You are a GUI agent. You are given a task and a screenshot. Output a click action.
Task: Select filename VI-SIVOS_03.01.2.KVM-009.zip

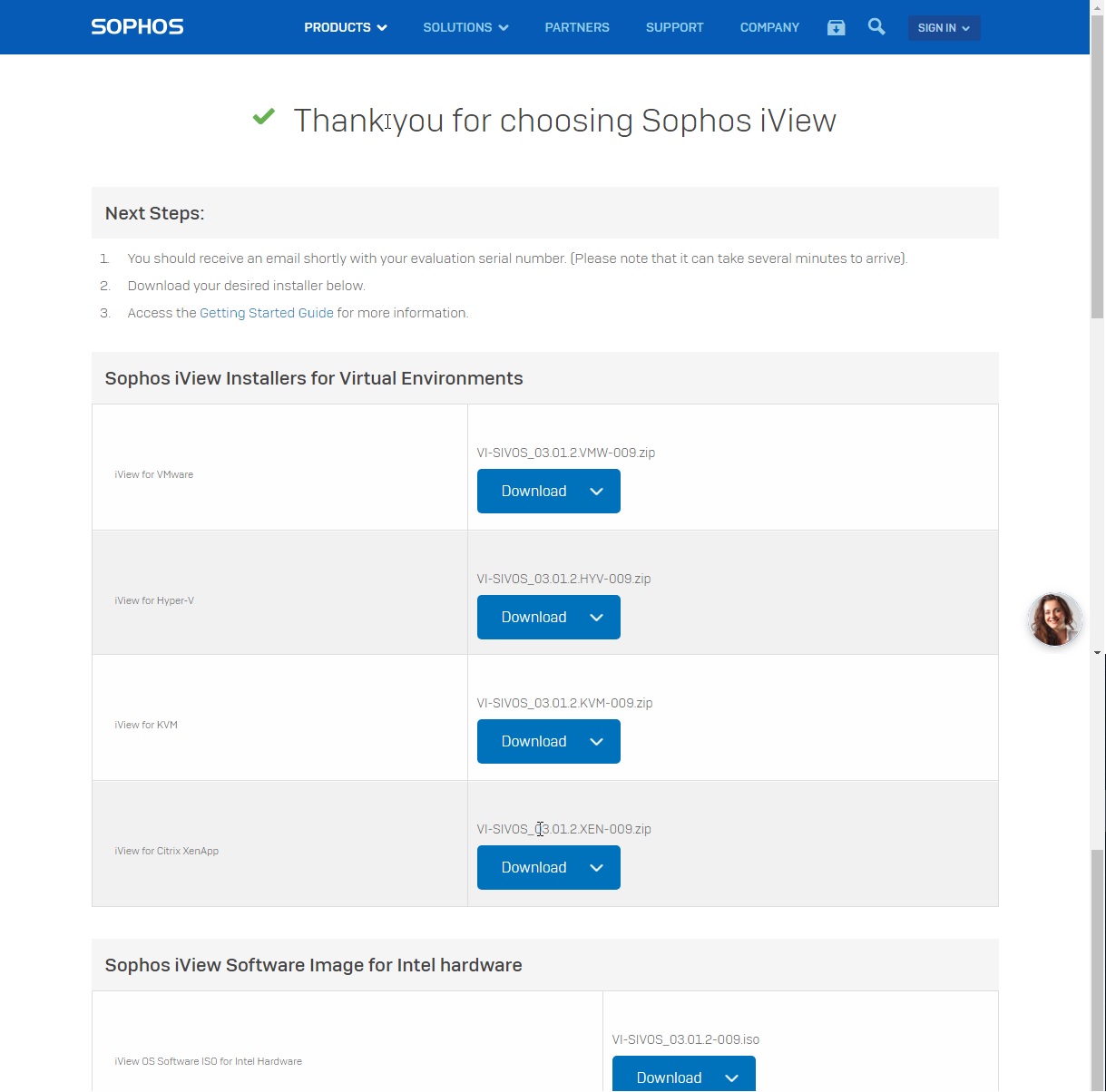point(564,703)
